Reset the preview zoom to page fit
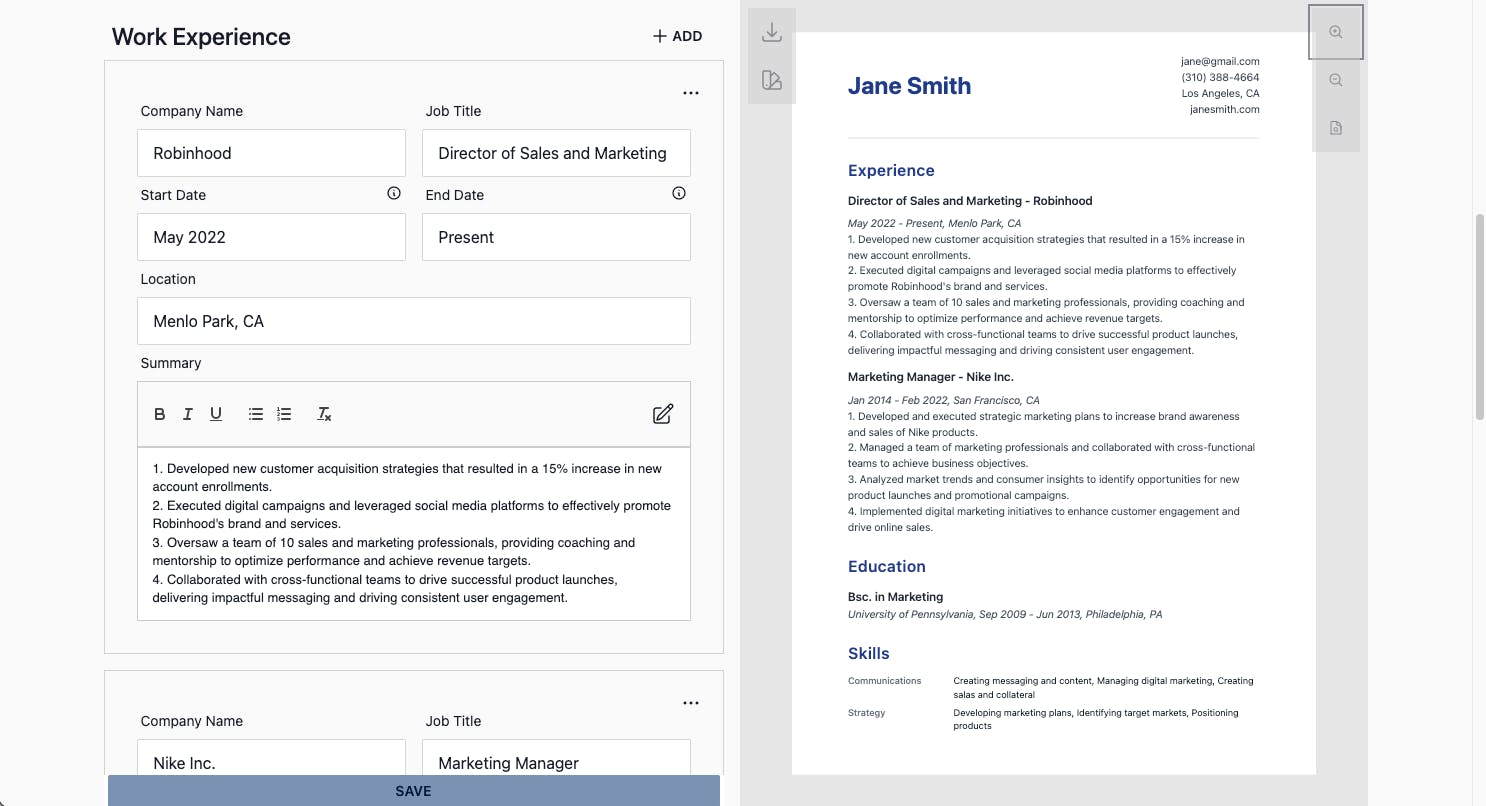This screenshot has width=1486, height=806. pyautogui.click(x=1336, y=128)
